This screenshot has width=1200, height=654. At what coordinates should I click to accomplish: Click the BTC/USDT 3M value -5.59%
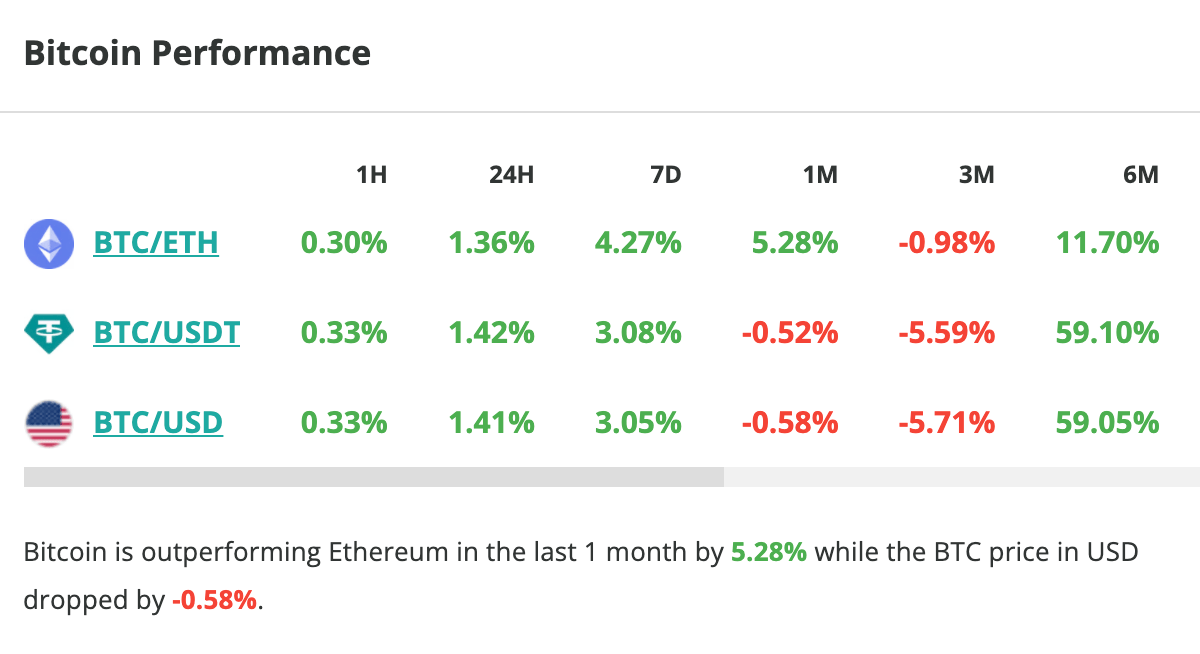pos(946,333)
